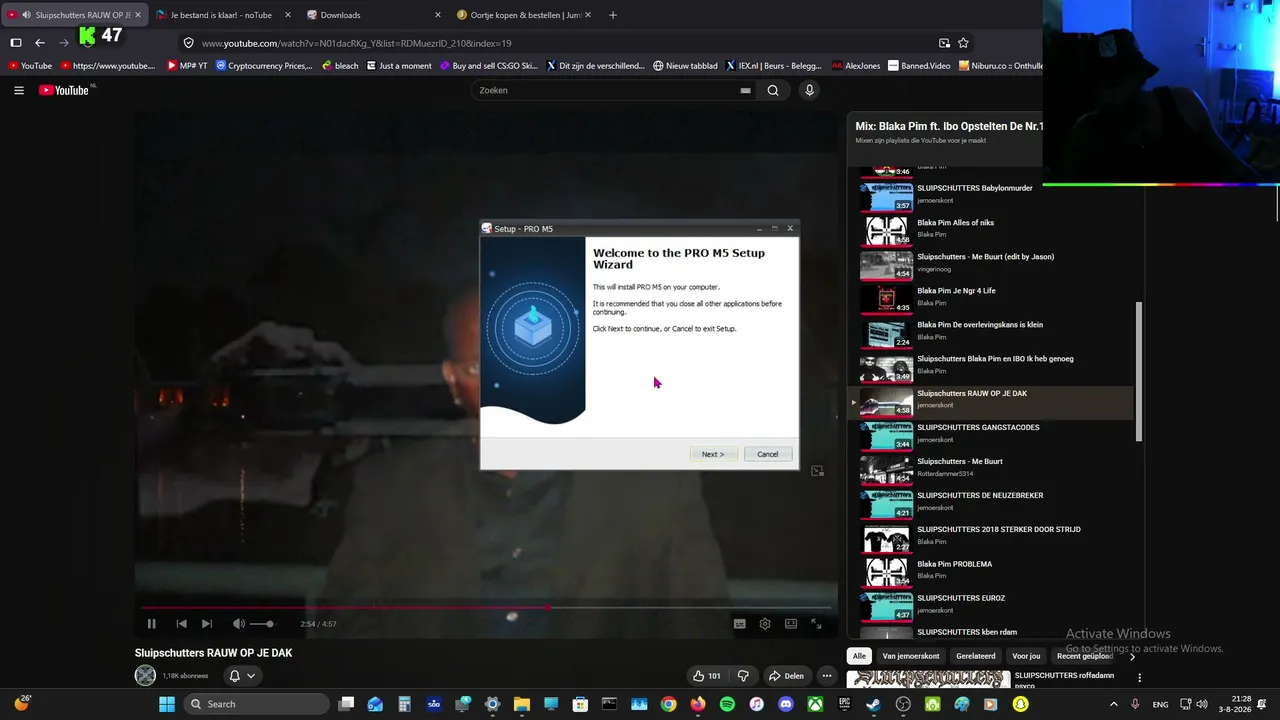
Task: Mute the video with the speaker icon
Action: pos(238,624)
